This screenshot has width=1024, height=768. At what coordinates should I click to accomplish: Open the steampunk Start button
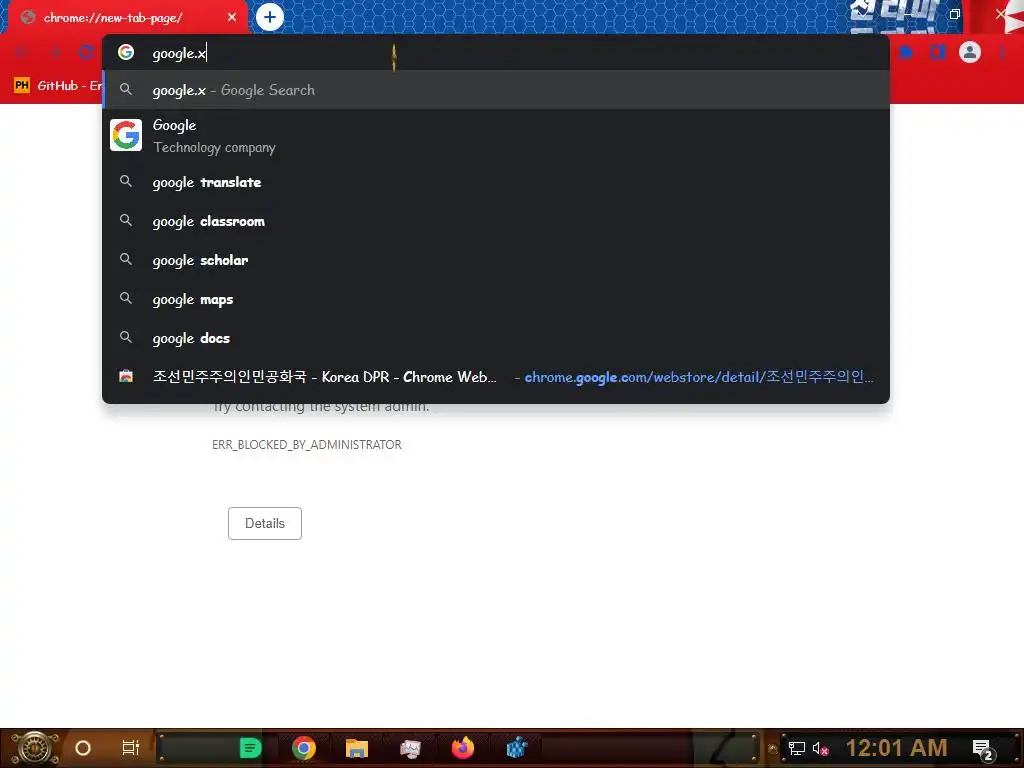coord(35,748)
